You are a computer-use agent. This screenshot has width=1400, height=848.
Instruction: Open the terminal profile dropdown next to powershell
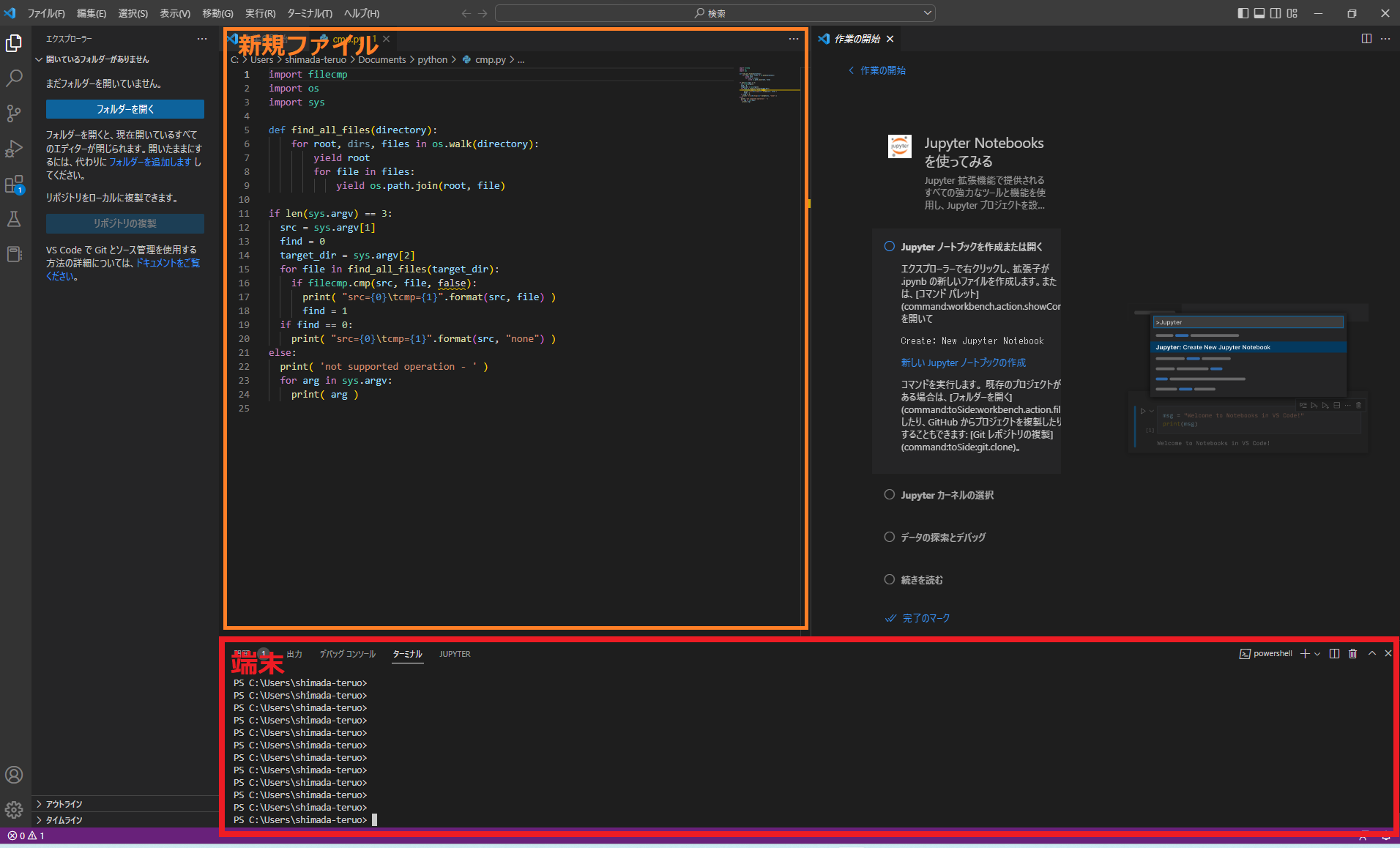click(x=1318, y=653)
